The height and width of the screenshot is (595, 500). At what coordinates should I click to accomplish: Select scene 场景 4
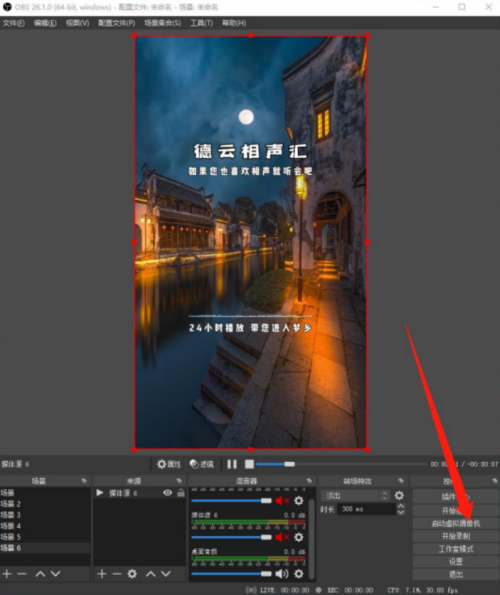click(x=45, y=526)
